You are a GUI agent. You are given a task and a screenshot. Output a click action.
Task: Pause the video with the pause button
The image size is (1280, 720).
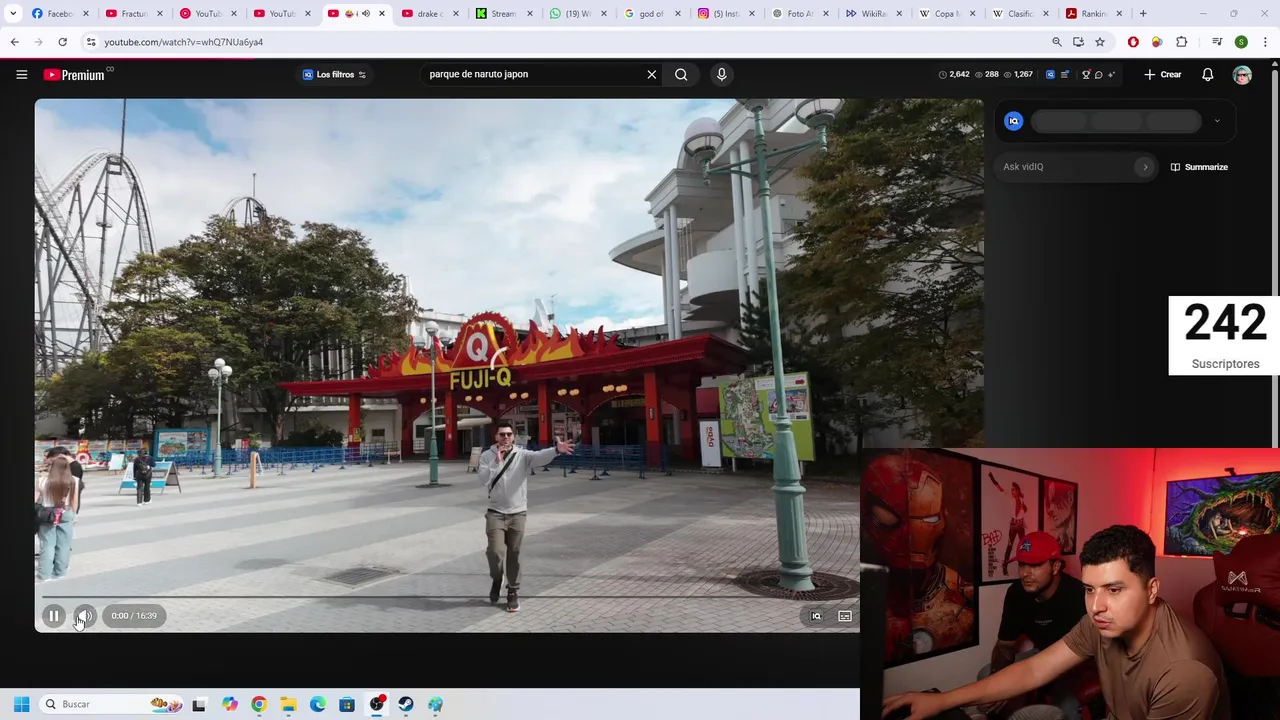coord(54,616)
